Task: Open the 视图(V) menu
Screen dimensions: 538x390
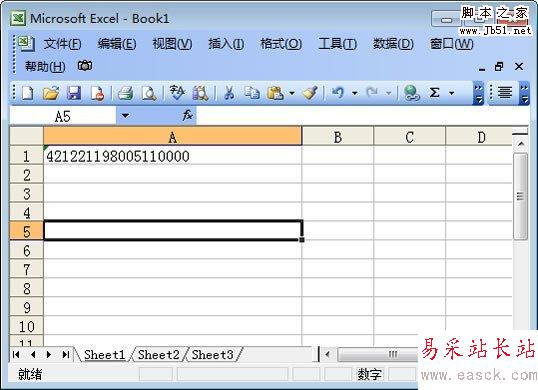Action: click(x=172, y=44)
